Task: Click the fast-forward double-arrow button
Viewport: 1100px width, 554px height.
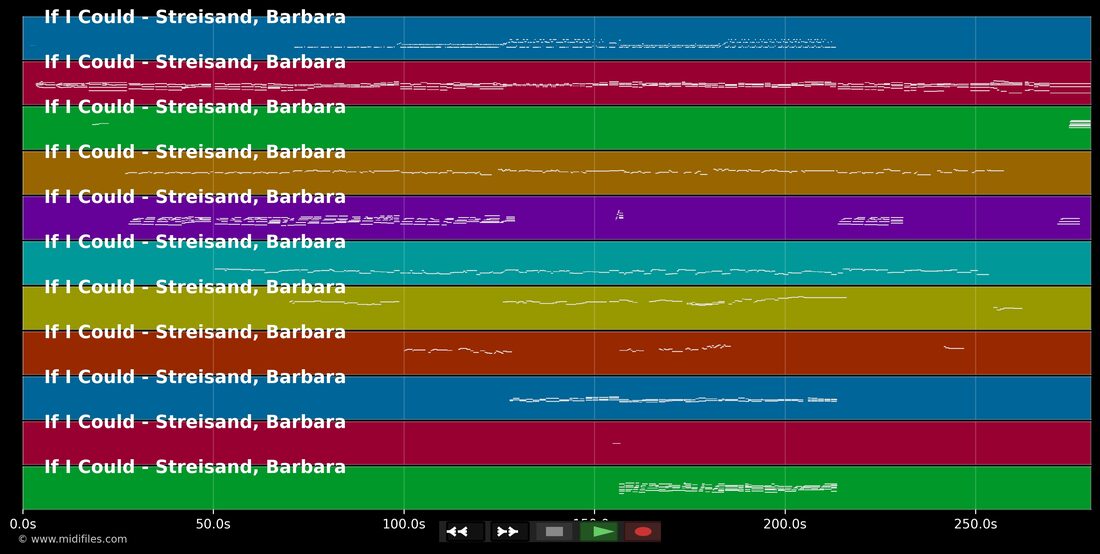Action: point(508,532)
